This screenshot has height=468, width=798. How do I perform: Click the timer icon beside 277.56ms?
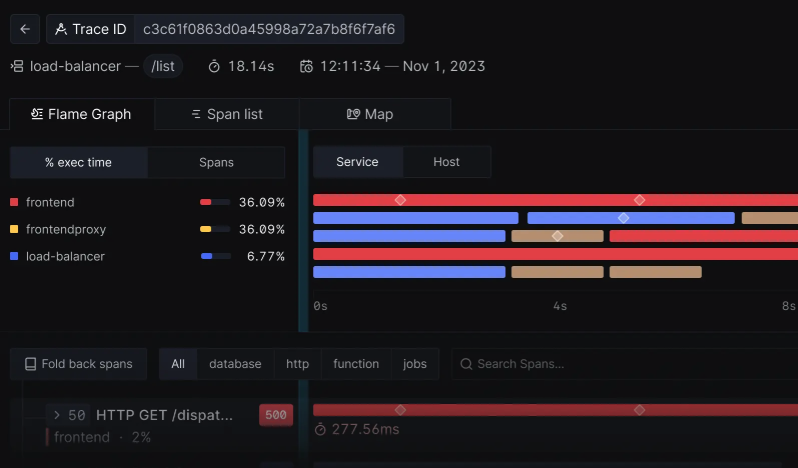[x=320, y=429]
